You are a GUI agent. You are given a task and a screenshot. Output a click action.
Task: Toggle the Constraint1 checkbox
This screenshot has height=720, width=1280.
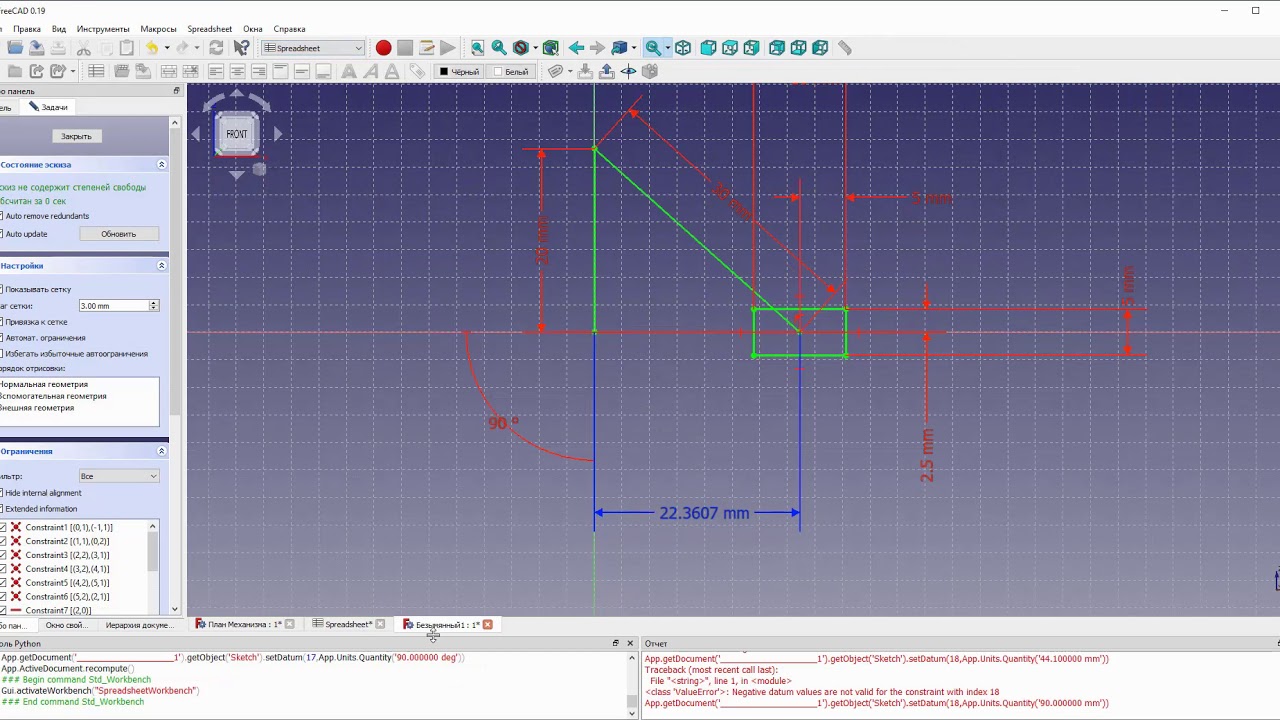coord(3,527)
